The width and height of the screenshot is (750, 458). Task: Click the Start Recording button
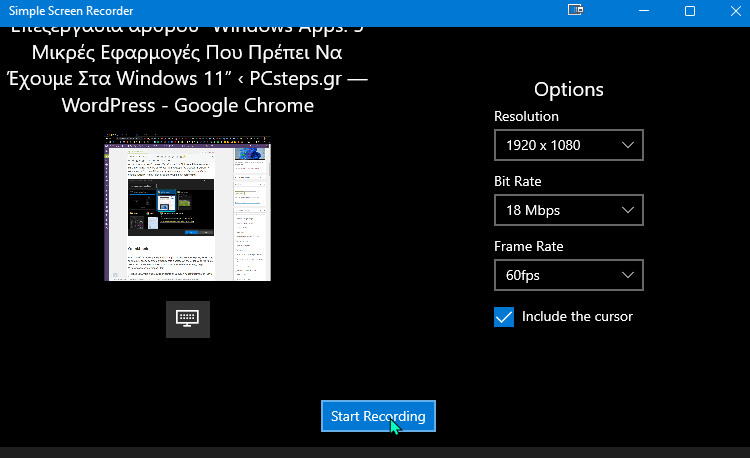tap(378, 416)
